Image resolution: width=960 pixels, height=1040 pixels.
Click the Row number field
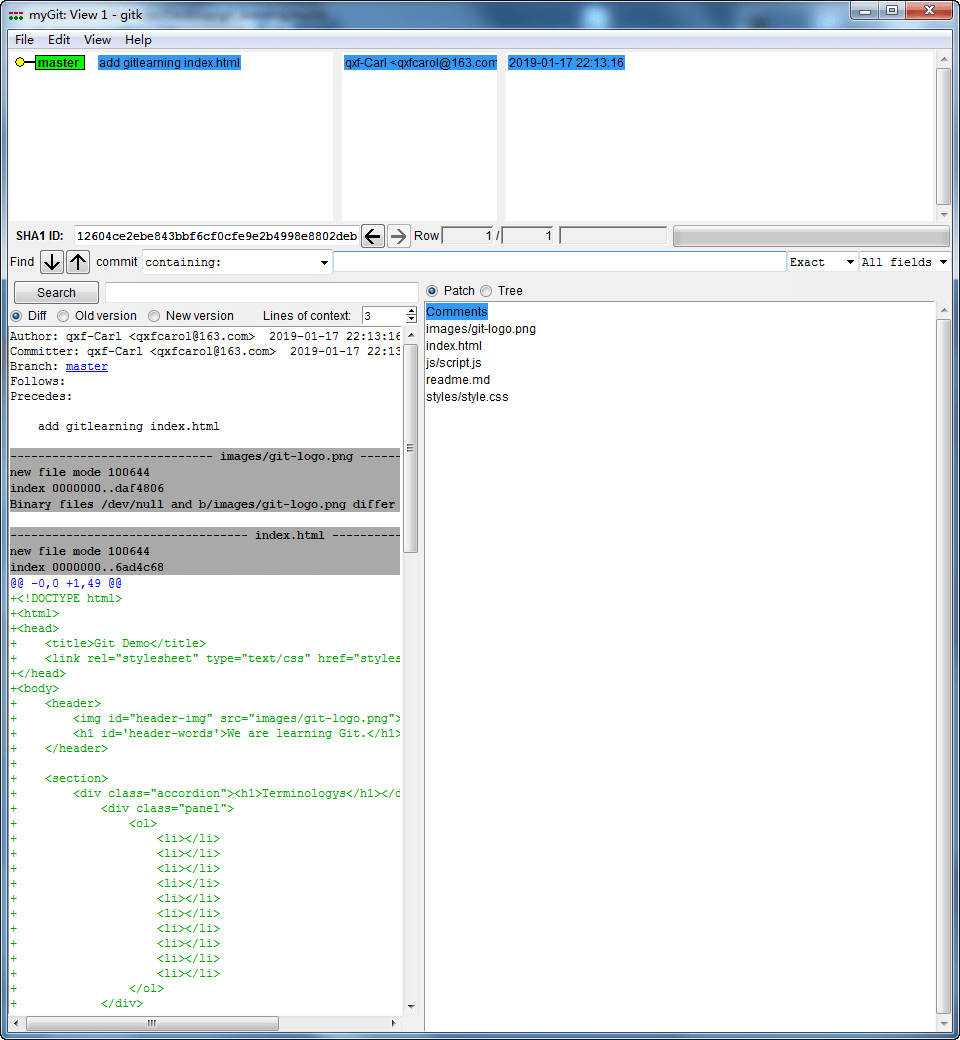point(469,235)
